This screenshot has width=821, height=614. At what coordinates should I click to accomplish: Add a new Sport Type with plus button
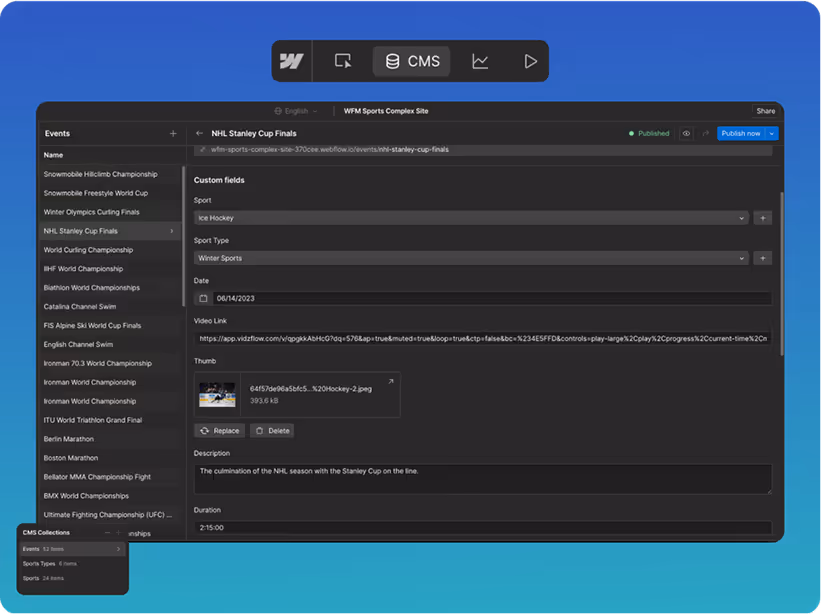coord(762,258)
